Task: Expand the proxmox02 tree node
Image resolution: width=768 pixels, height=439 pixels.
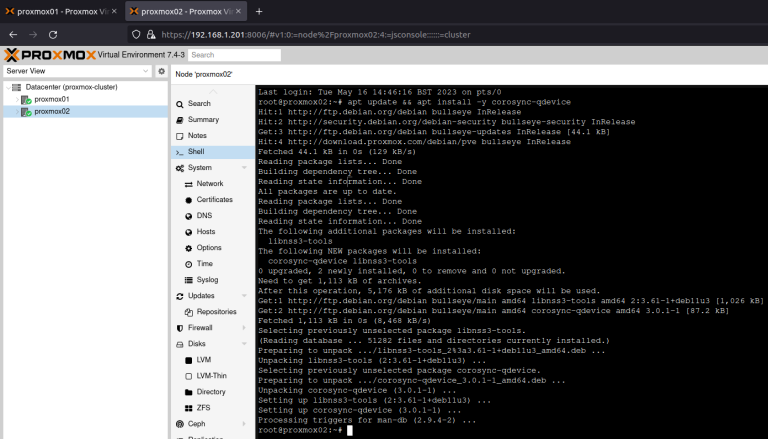Action: tap(17, 112)
